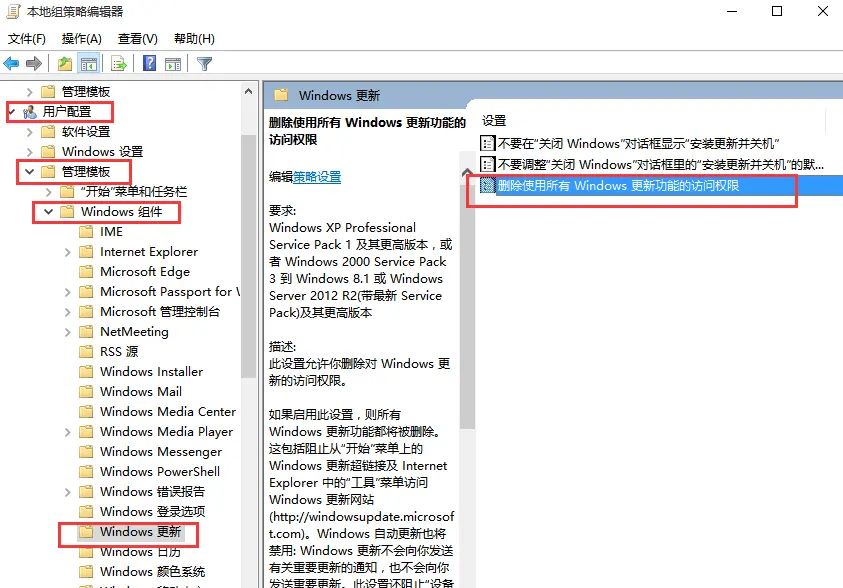The height and width of the screenshot is (588, 843).
Task: Click the Forward arrow toolbar icon
Action: (34, 64)
